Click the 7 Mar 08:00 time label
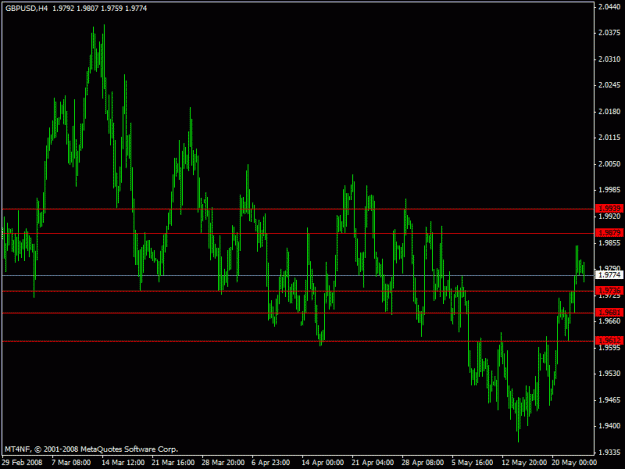 [x=71, y=463]
